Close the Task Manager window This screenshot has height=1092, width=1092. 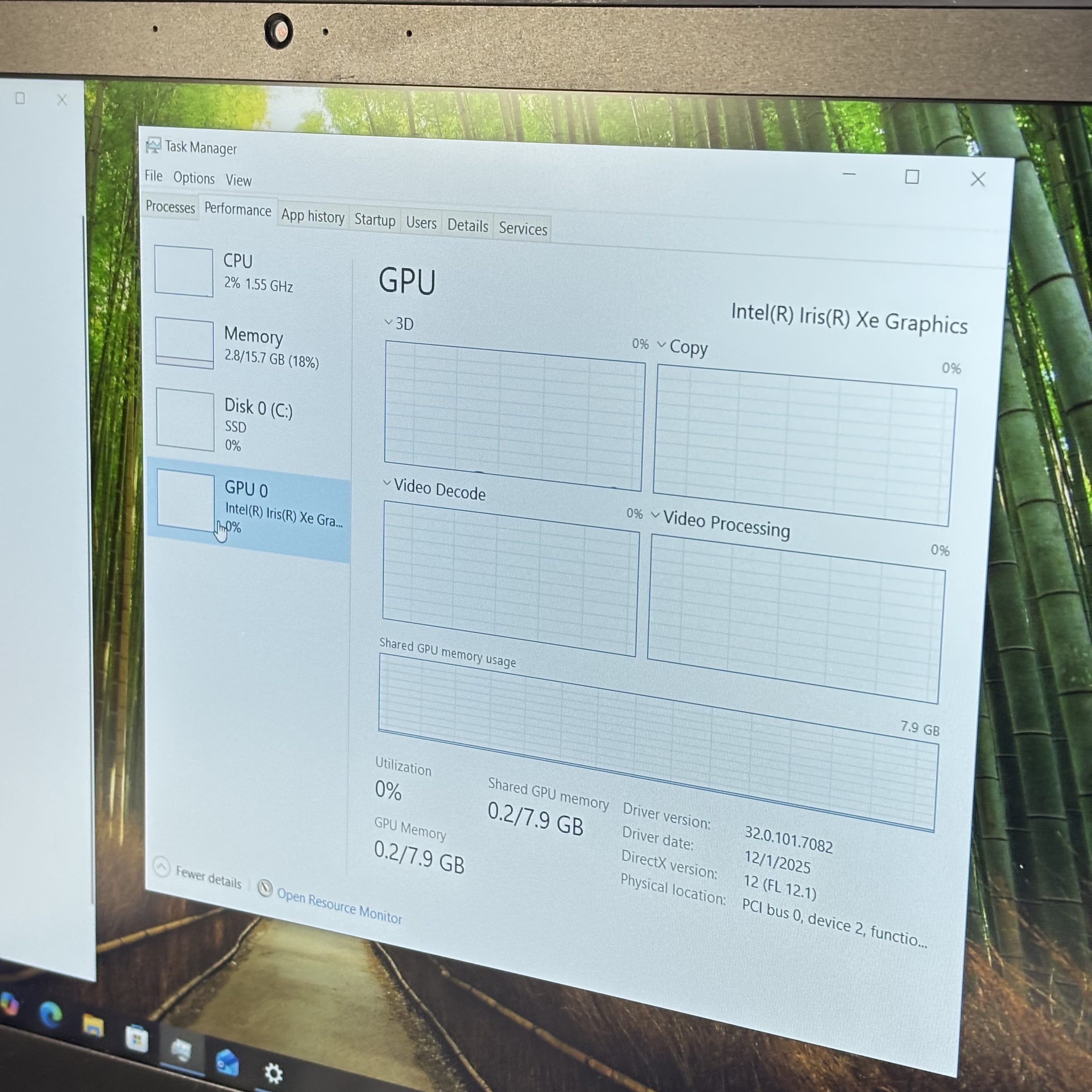point(977,179)
